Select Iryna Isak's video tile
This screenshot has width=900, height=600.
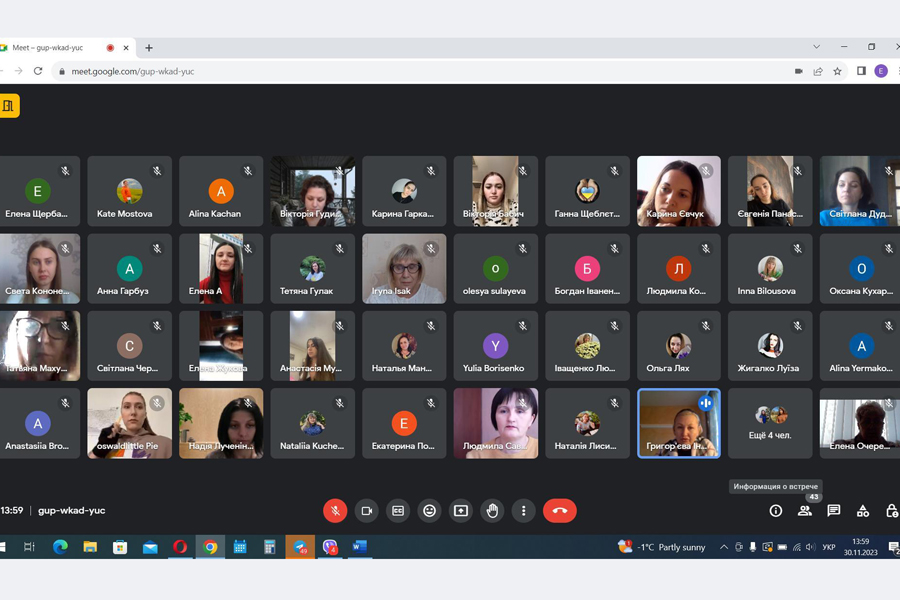(x=404, y=269)
